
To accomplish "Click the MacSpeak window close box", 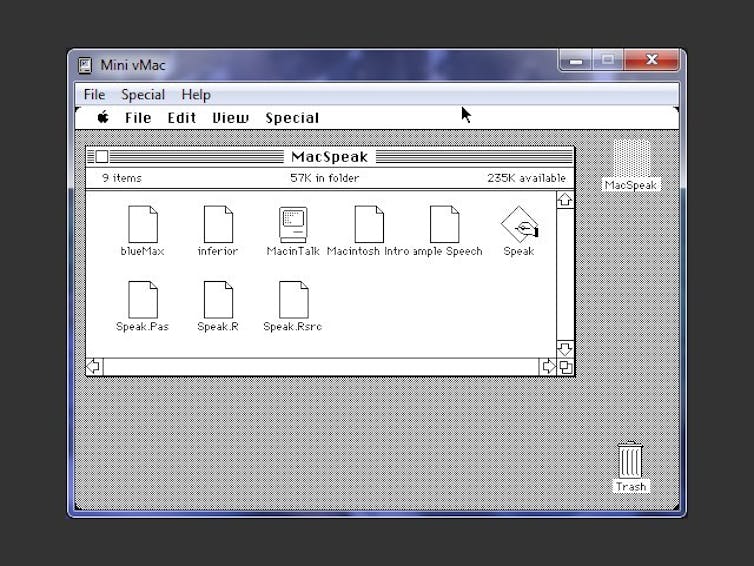I will coord(102,157).
